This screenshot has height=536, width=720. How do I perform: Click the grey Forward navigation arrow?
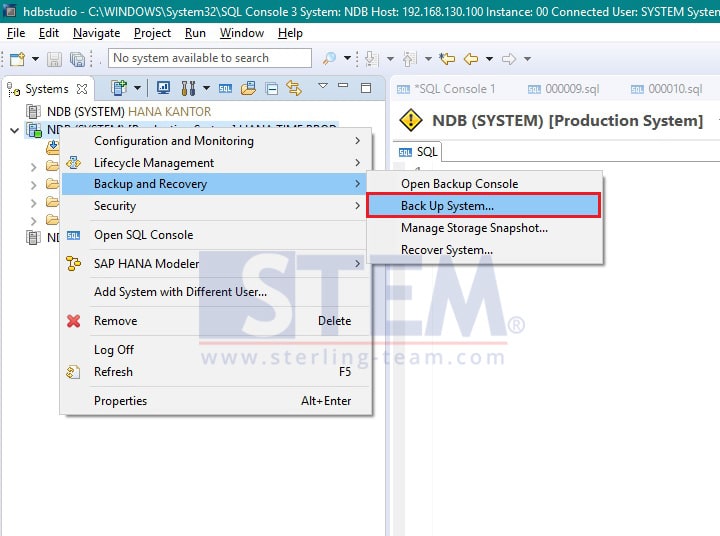pyautogui.click(x=509, y=59)
